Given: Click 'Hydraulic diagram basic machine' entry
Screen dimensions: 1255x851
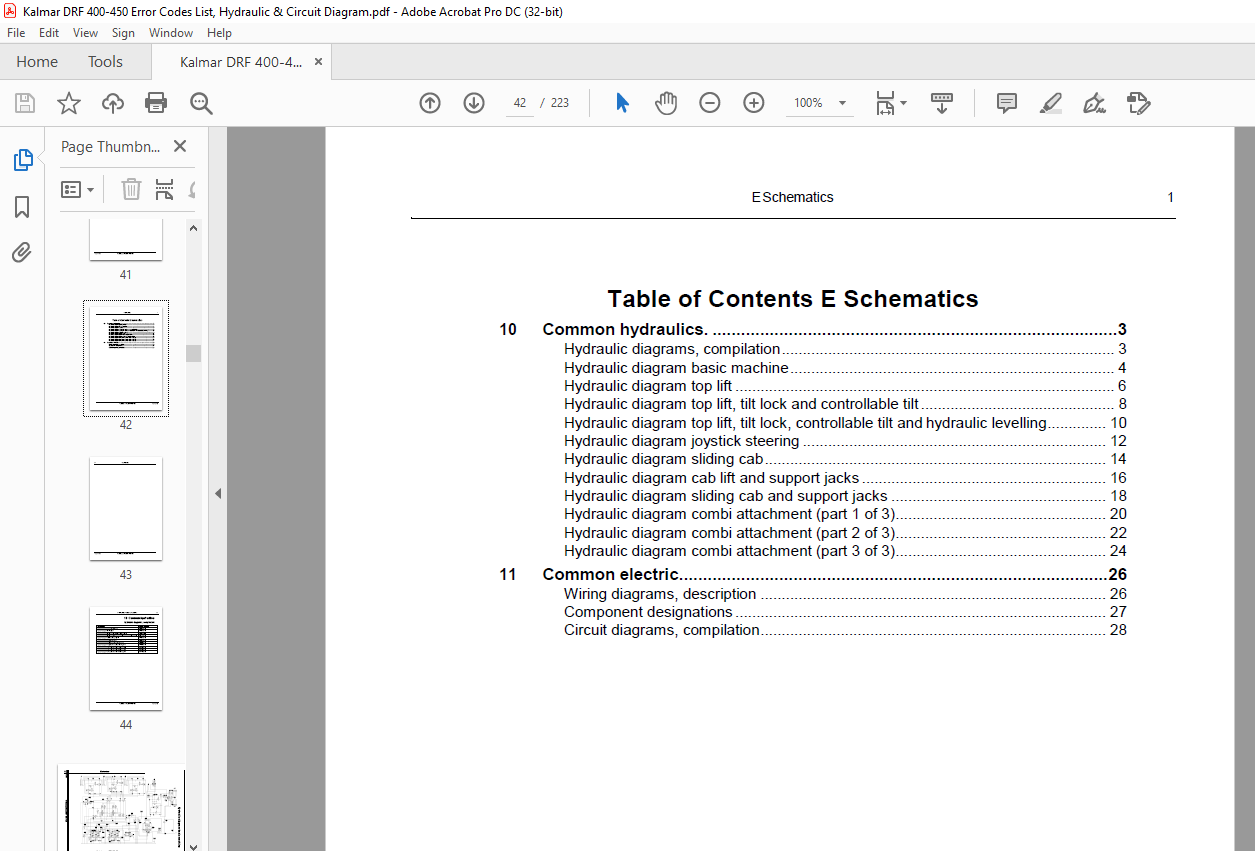Looking at the screenshot, I should pyautogui.click(x=845, y=368).
